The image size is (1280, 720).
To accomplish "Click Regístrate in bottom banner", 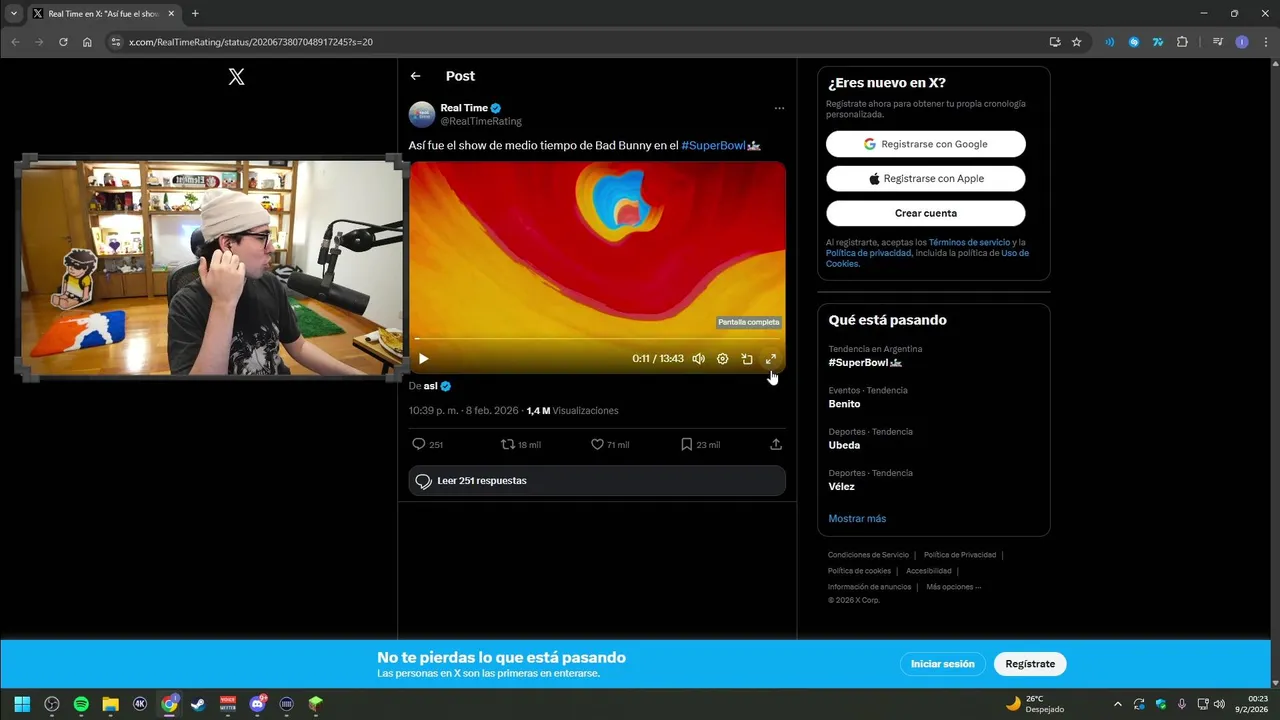I will (x=1030, y=664).
